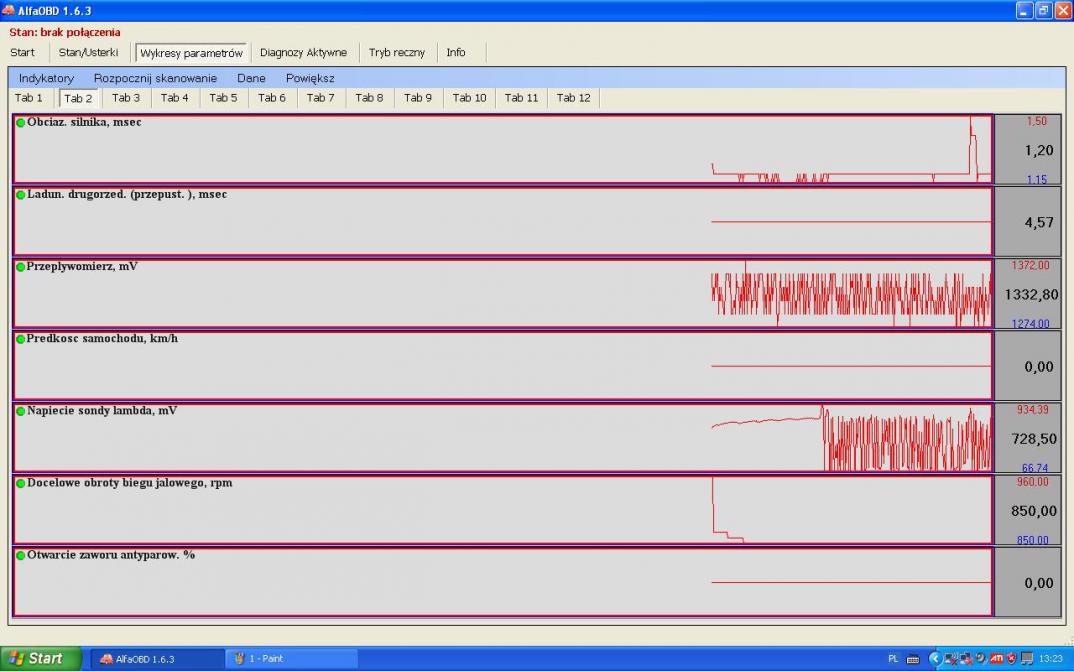1074x671 pixels.
Task: Click green dot next to Otwarcie zaworu antyparow.
Action: (20, 555)
